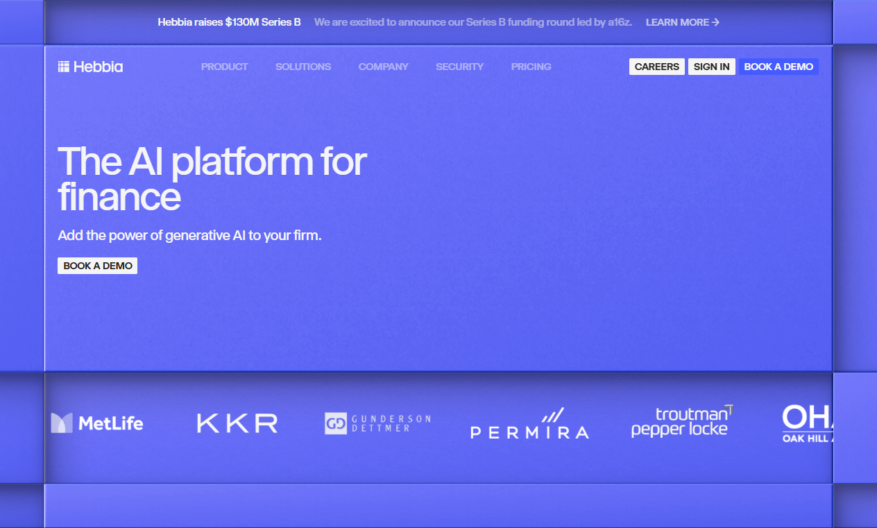877x528 pixels.
Task: Click the Gunderson Dettmer logo
Action: pos(378,423)
